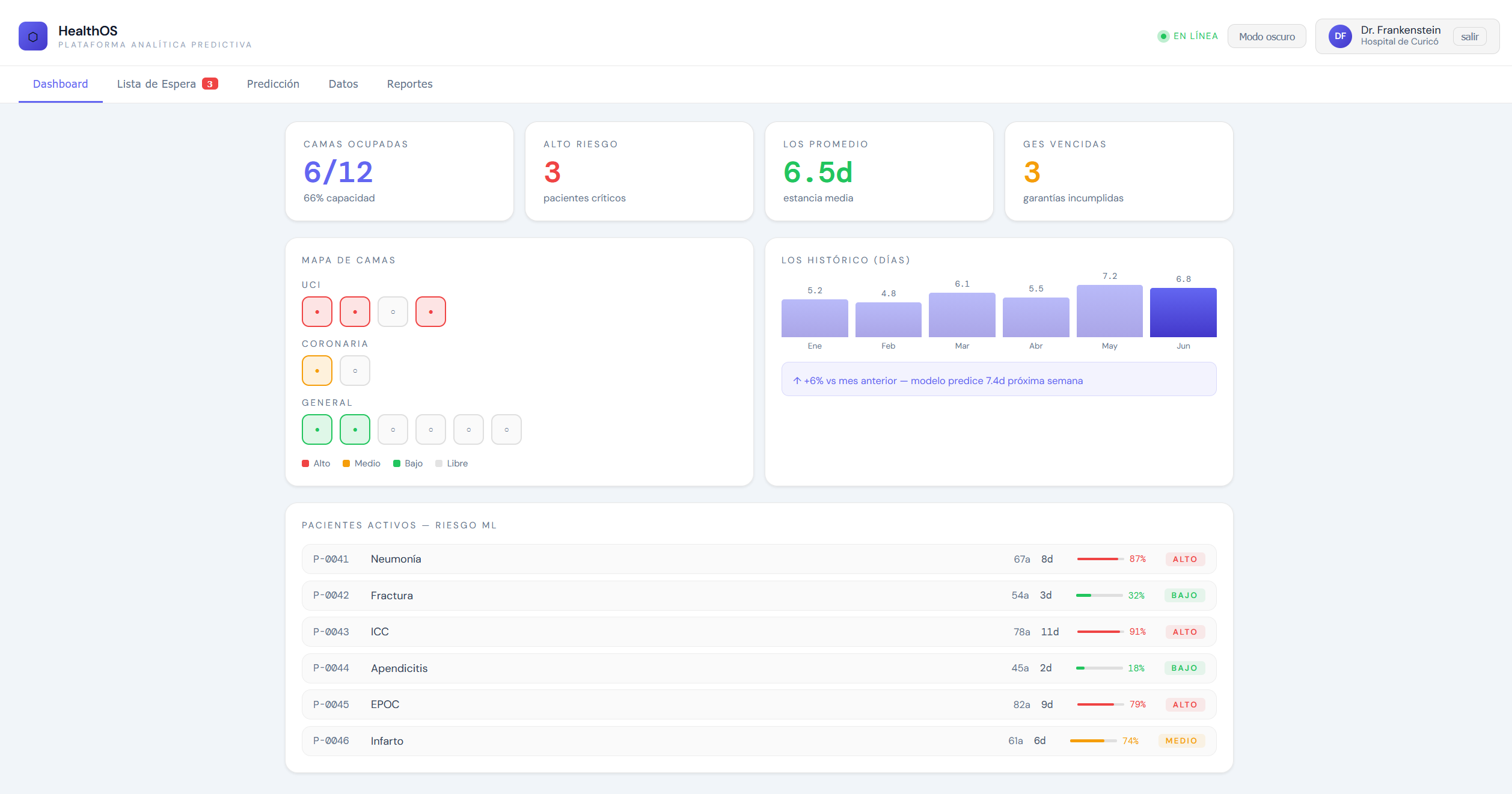Click the DF user avatar

click(1340, 36)
